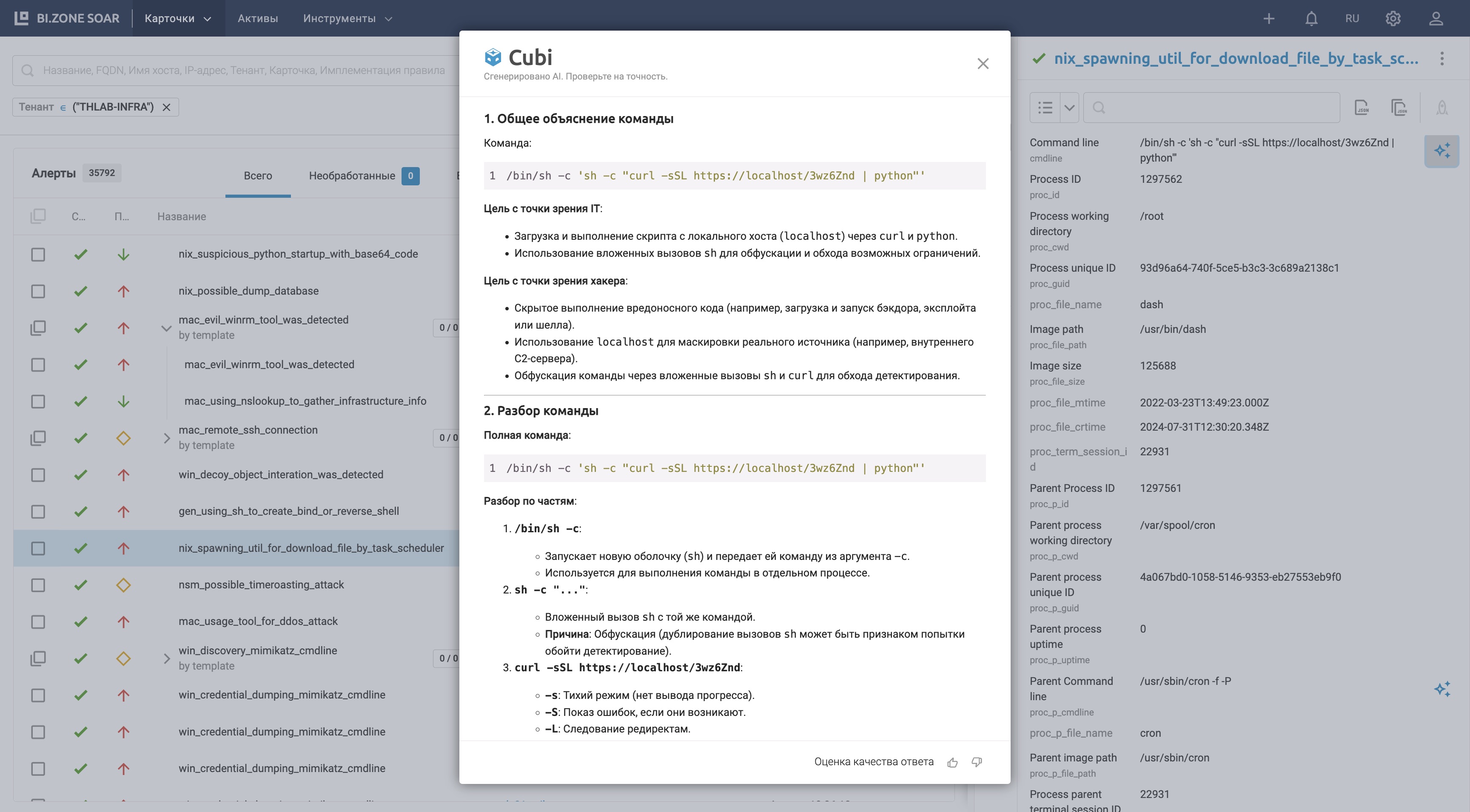This screenshot has width=1470, height=812.
Task: Open the three-dot menu in details panel
Action: click(x=1442, y=59)
